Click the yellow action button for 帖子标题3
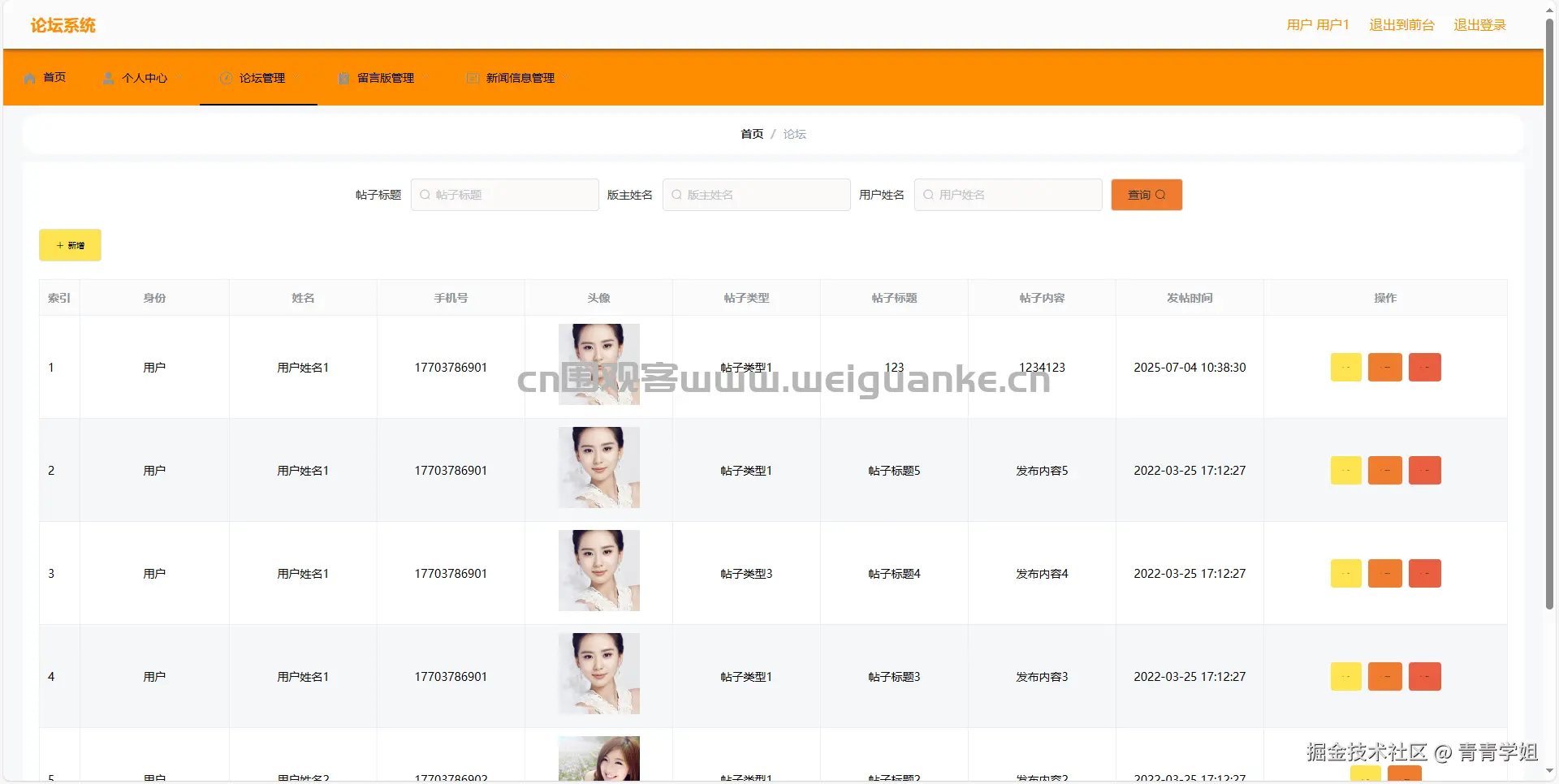 1346,677
